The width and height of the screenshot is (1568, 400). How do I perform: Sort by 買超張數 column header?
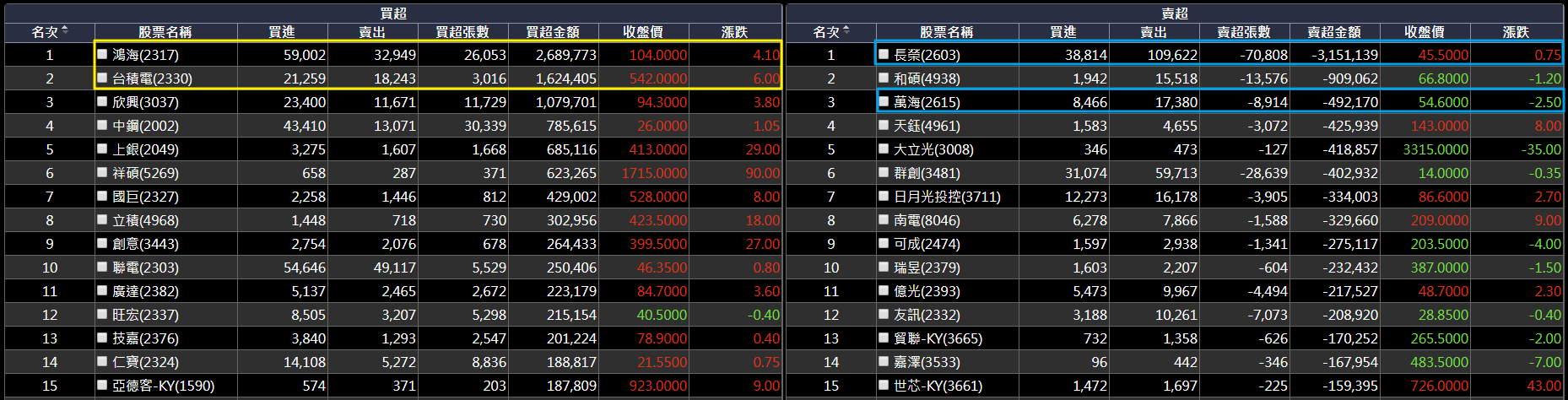tap(462, 32)
